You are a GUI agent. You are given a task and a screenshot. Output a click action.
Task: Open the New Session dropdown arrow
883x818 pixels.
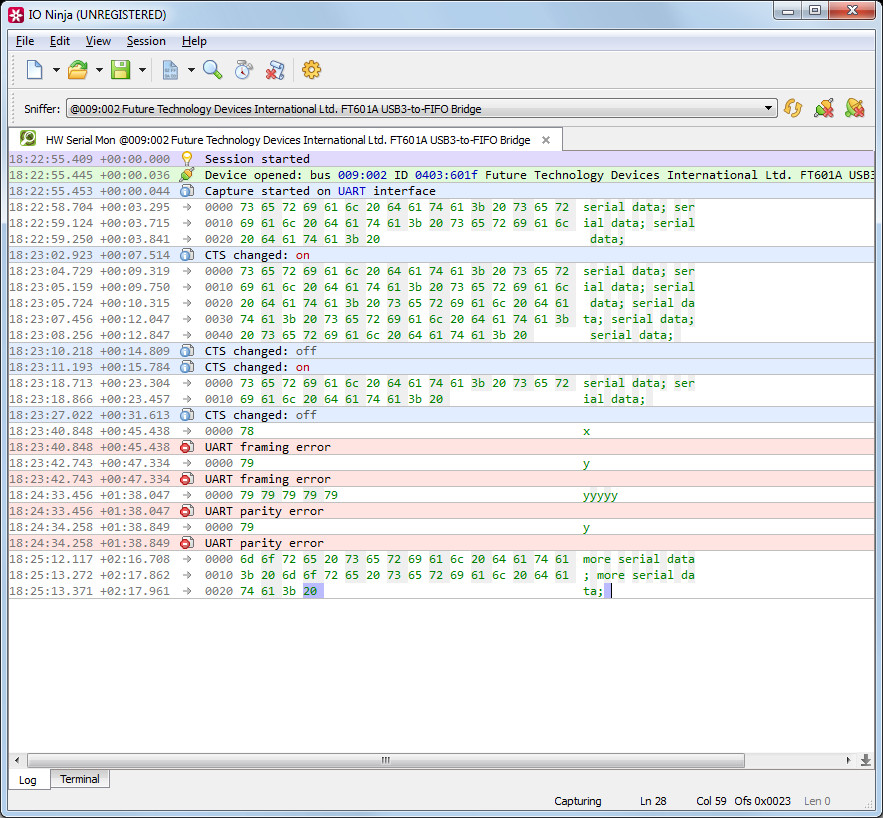tap(56, 70)
